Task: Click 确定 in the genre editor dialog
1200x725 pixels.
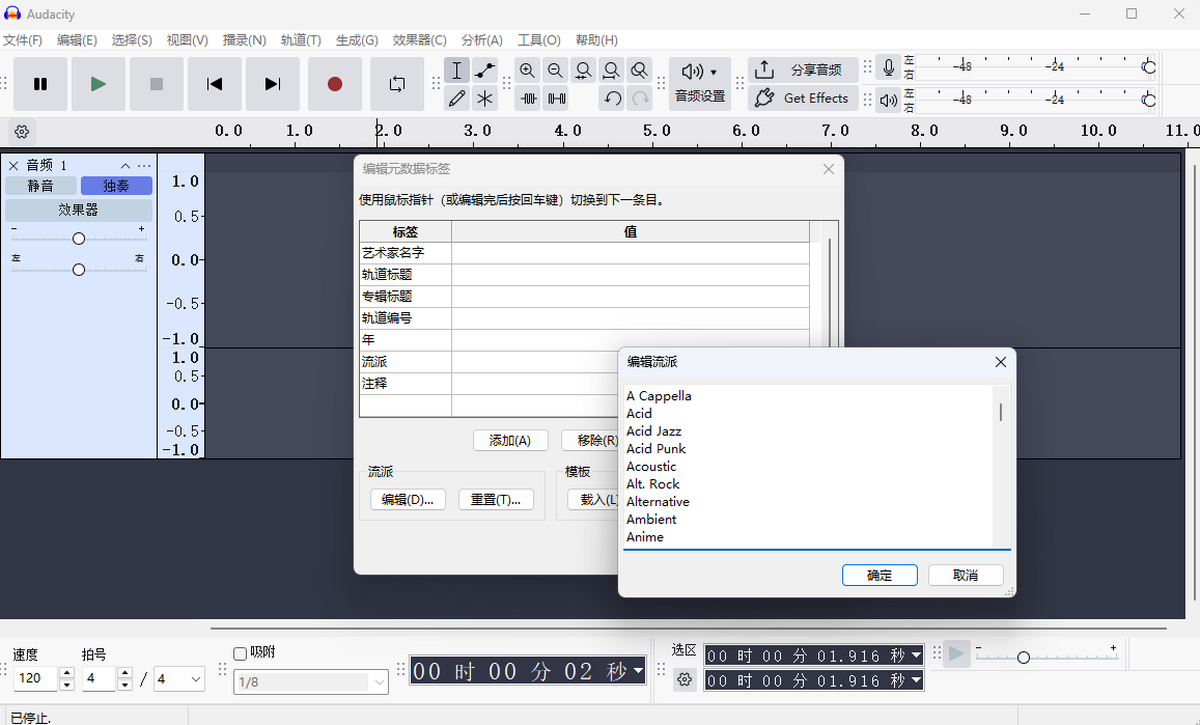Action: click(879, 575)
